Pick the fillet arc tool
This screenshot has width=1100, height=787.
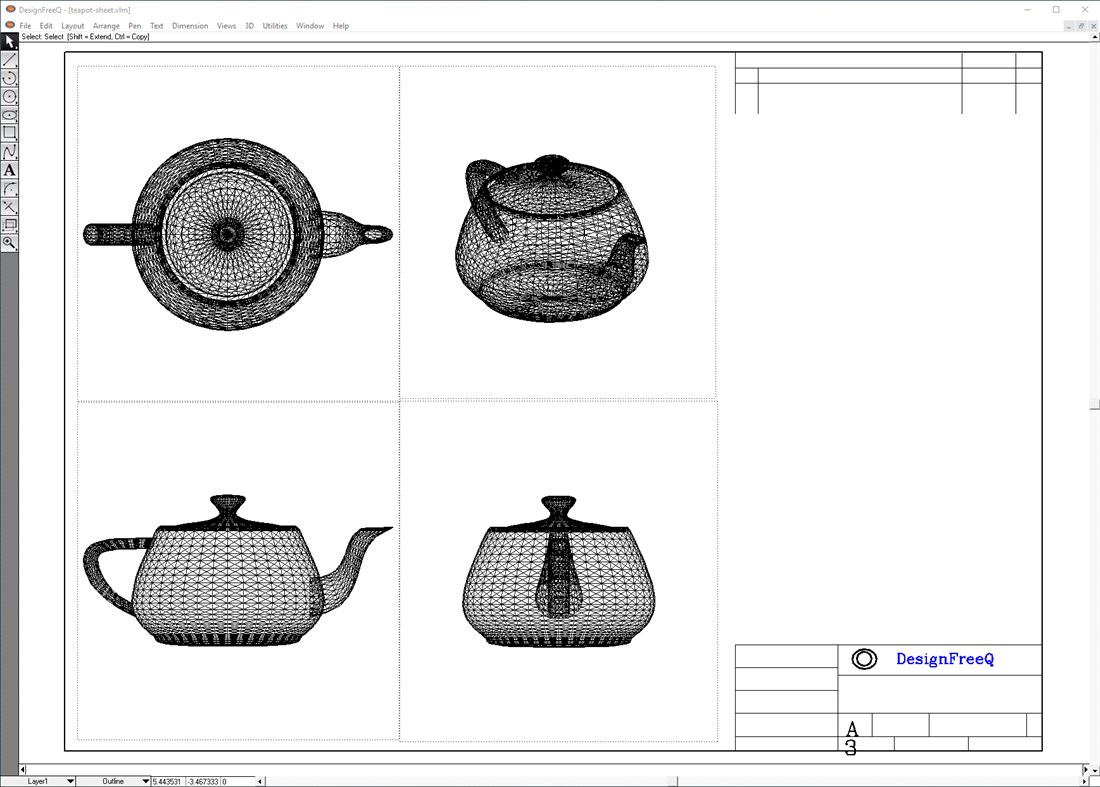point(11,188)
